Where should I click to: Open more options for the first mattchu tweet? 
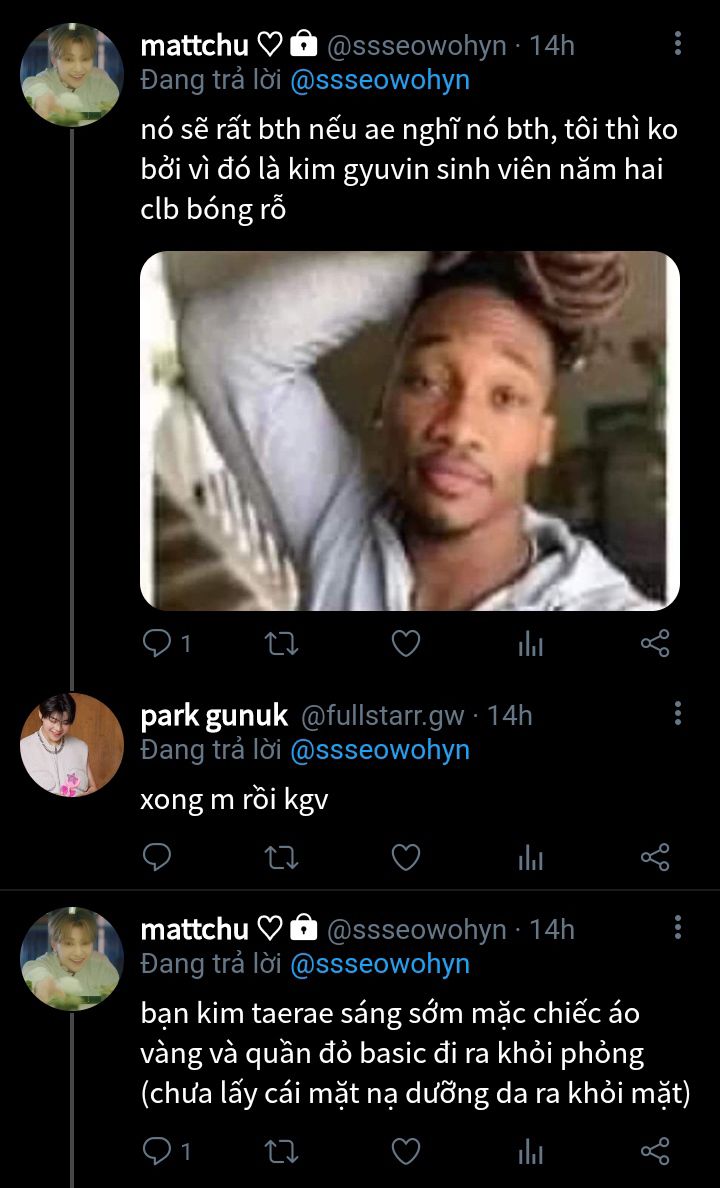click(678, 44)
